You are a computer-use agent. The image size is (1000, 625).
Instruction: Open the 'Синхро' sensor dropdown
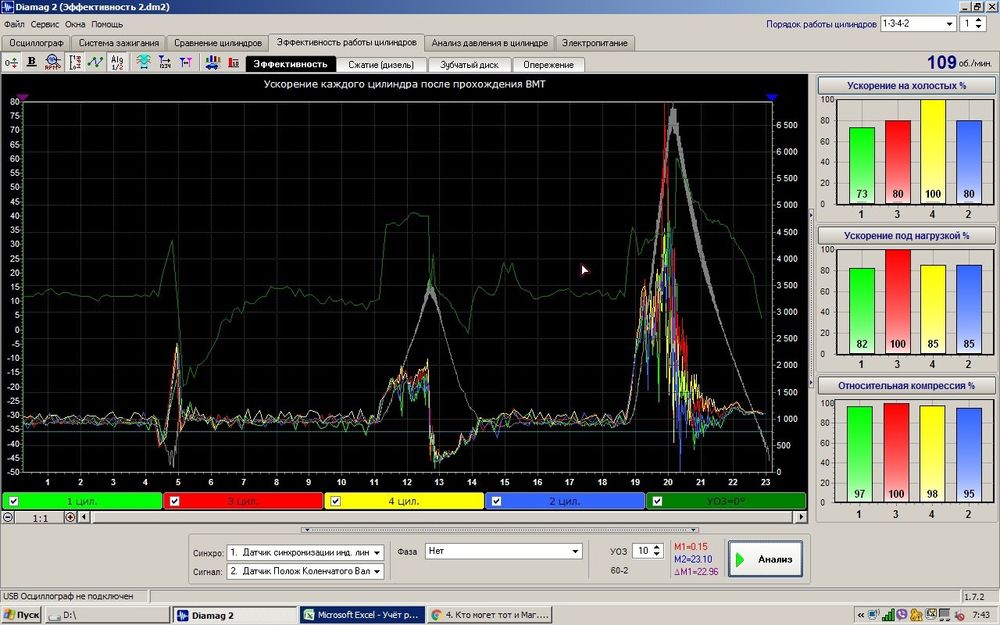[305, 552]
